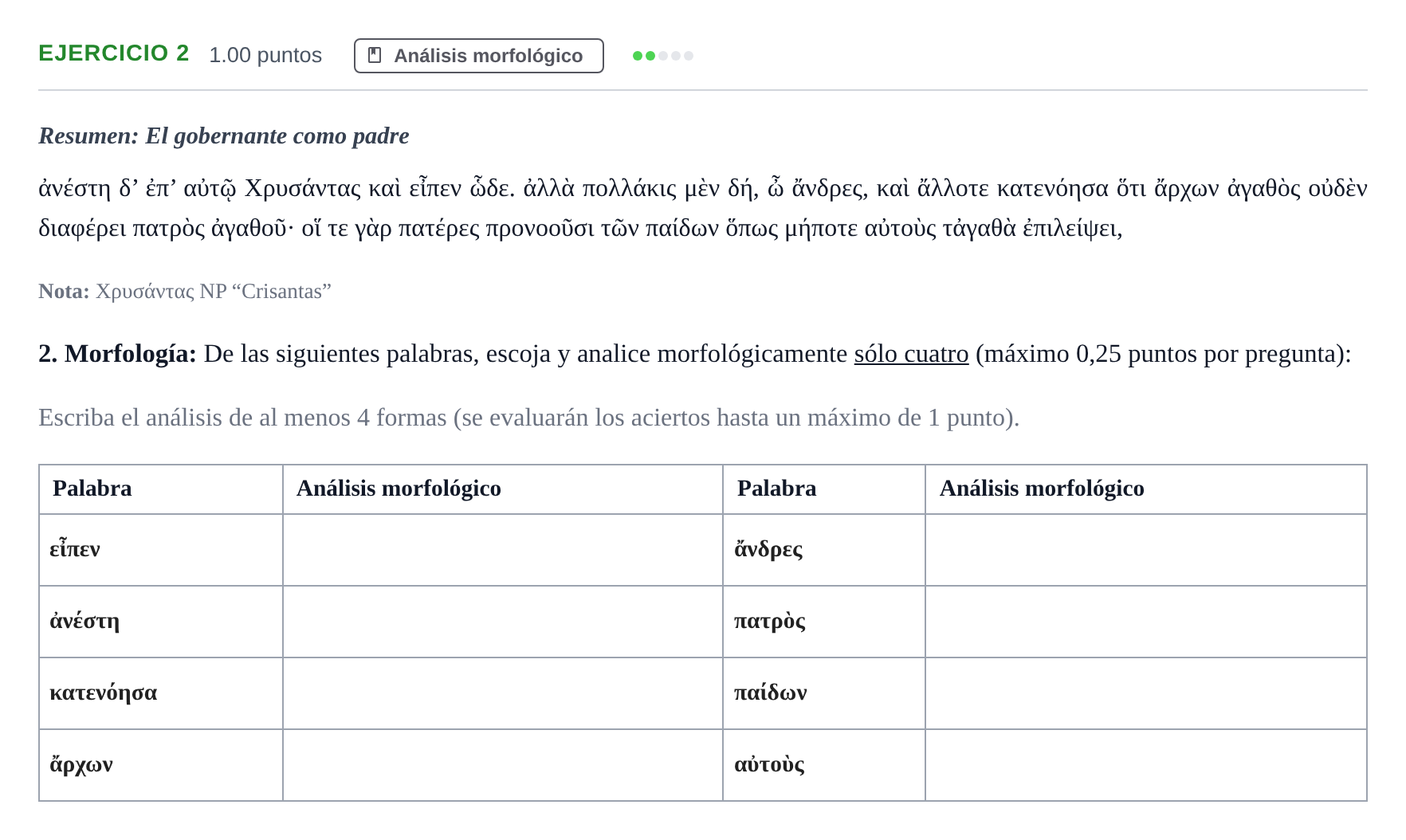Click the underlined words sólo cuatro
This screenshot has height=840, width=1406.
(911, 354)
